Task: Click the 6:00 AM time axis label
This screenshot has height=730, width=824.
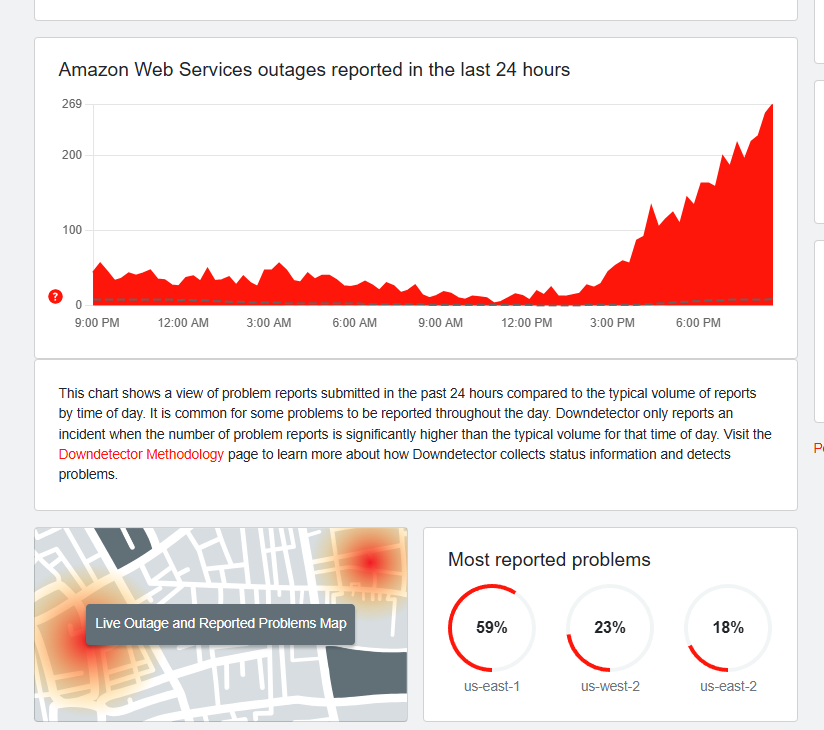Action: [355, 323]
